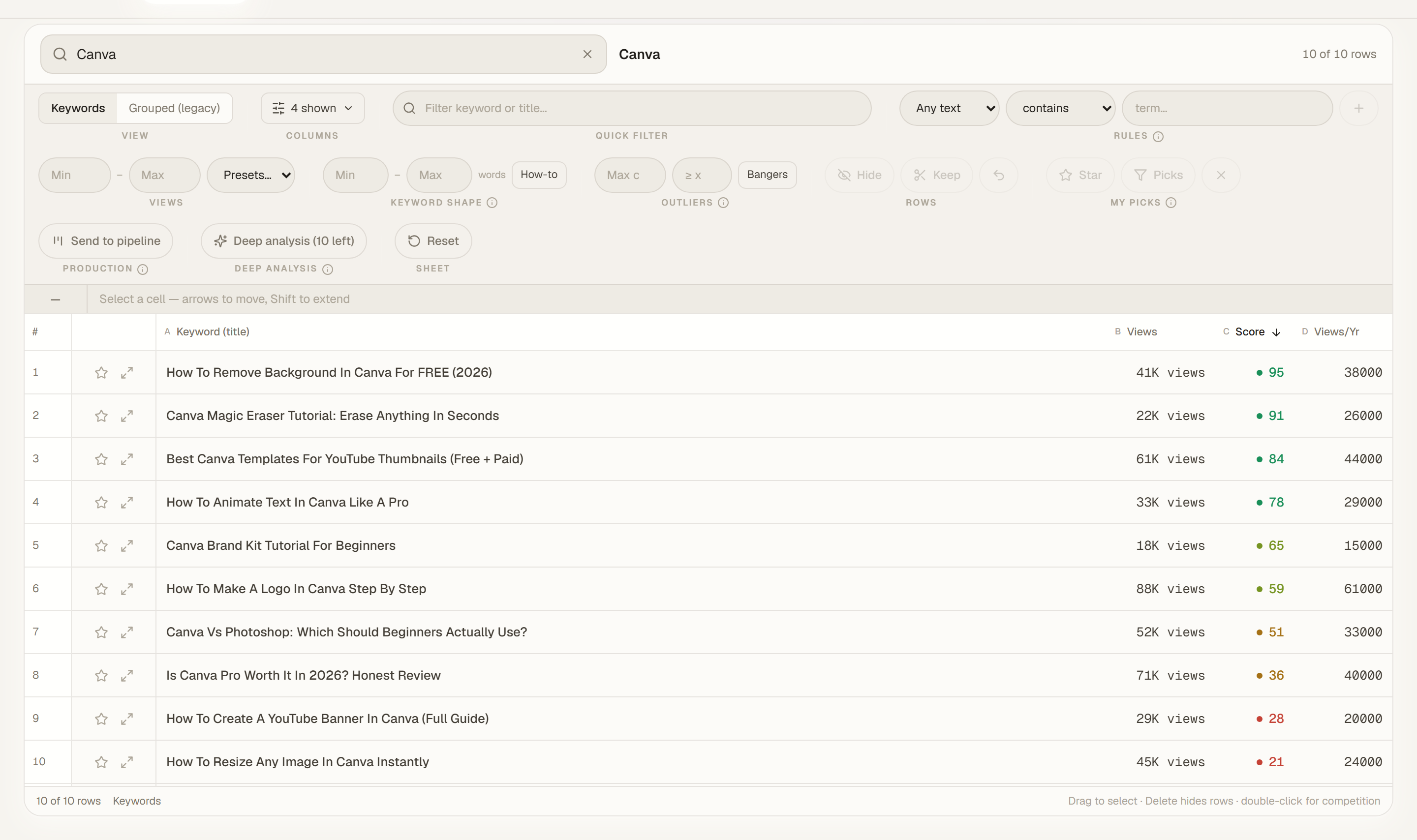The width and height of the screenshot is (1417, 840).
Task: Focus the outliers ≥ x input
Action: [702, 175]
